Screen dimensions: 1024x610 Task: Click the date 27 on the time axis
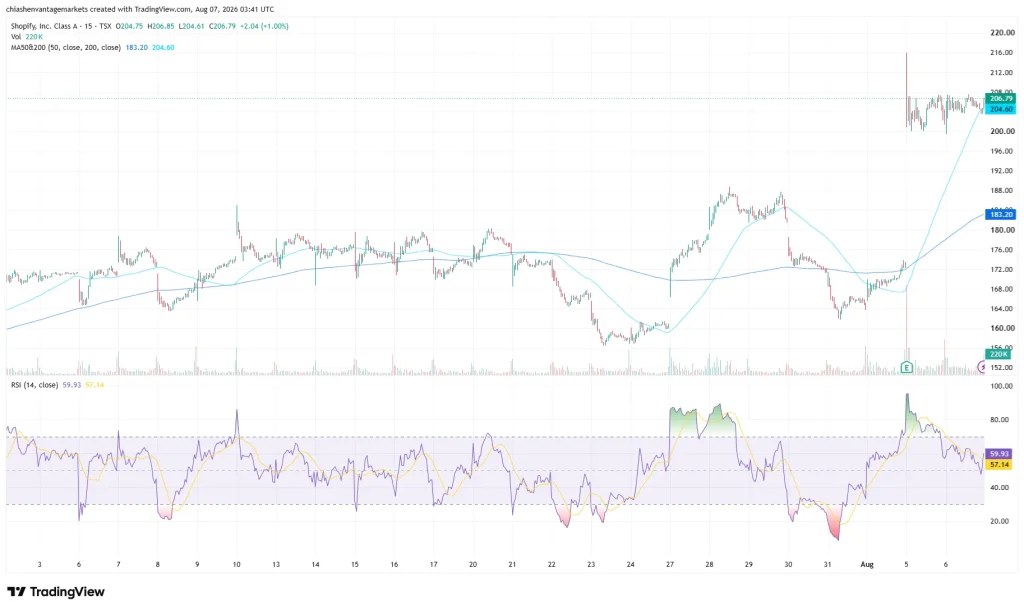pyautogui.click(x=669, y=564)
